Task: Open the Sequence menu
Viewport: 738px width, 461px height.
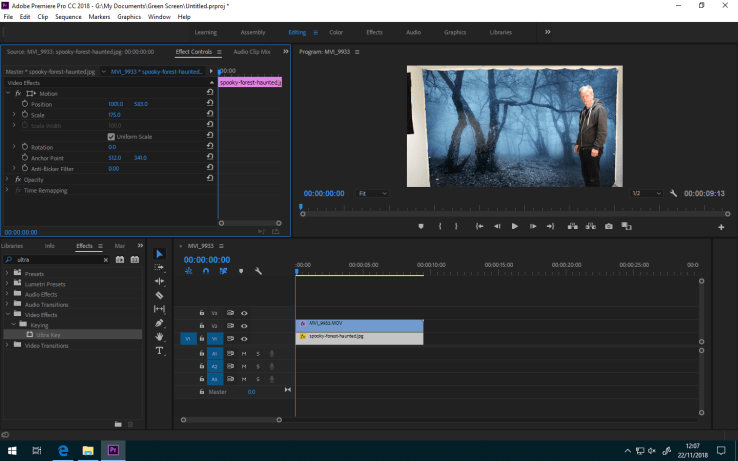Action: pos(68,16)
